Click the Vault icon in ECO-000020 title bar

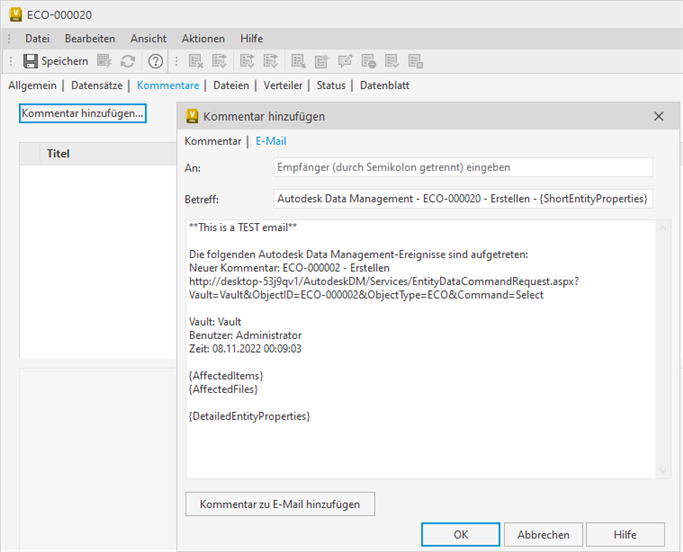point(15,15)
